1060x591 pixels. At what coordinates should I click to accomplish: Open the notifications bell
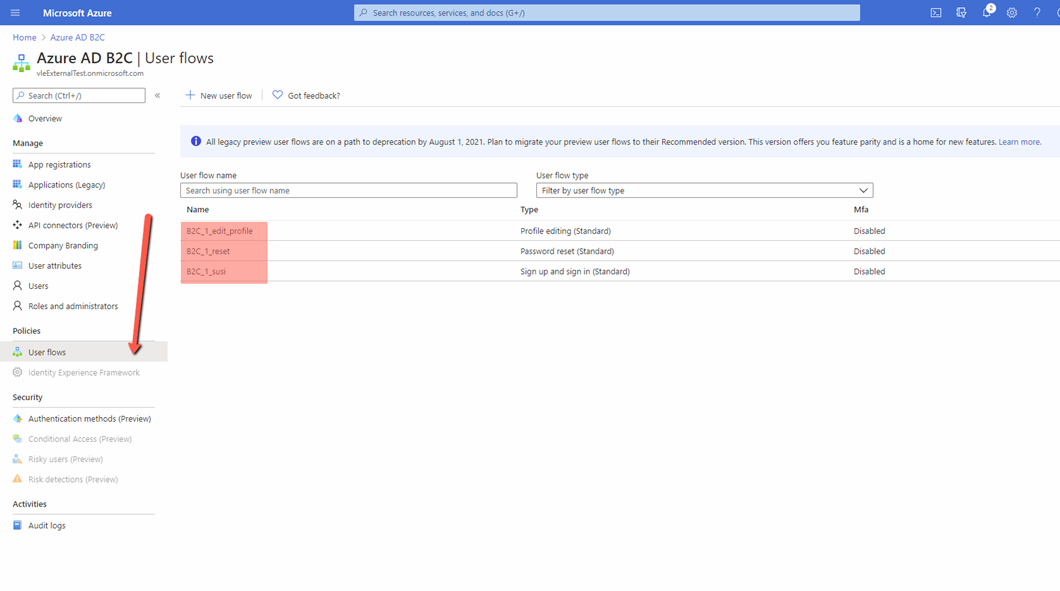pos(986,13)
